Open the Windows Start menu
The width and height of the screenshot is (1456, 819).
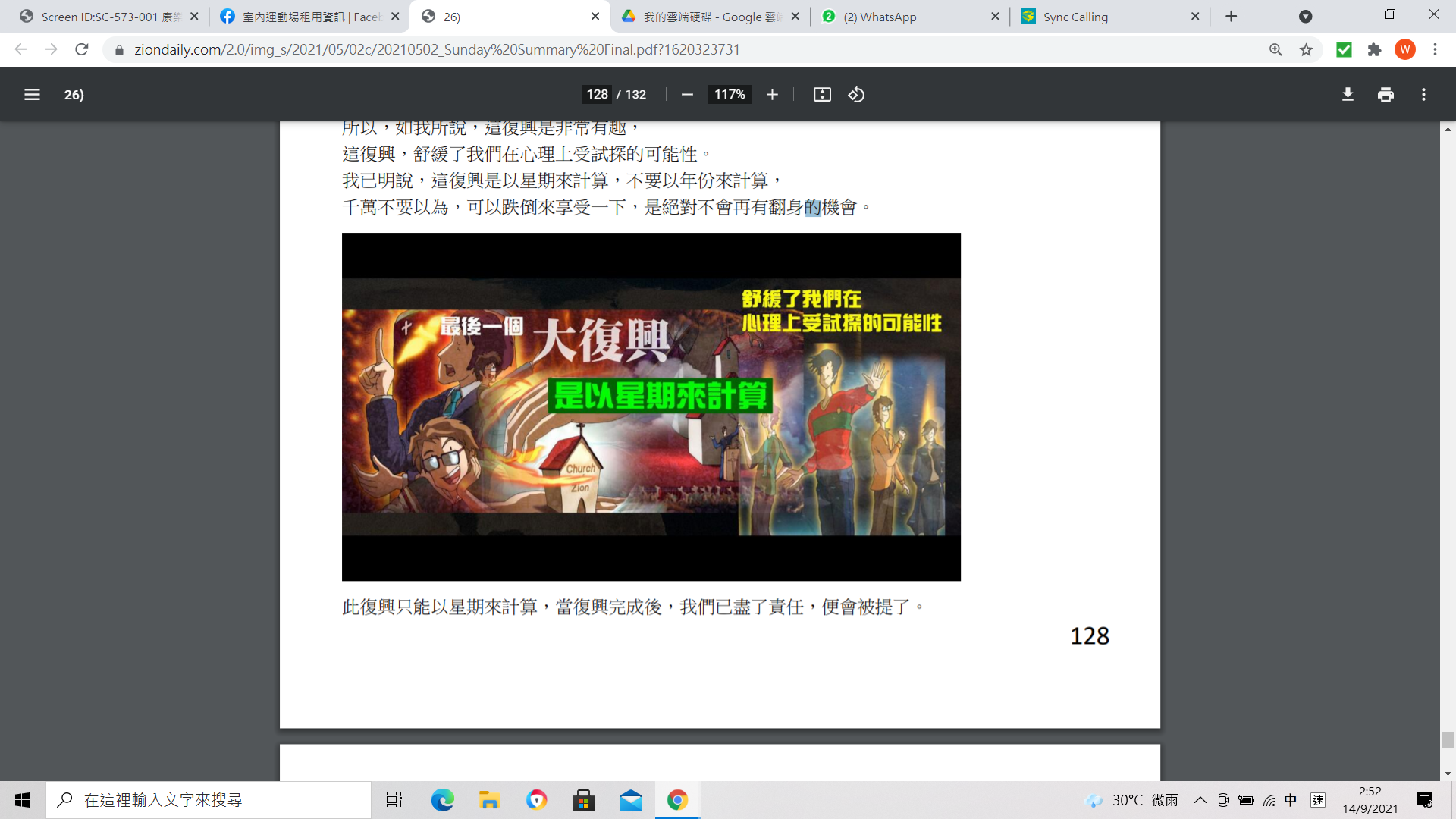pyautogui.click(x=23, y=800)
